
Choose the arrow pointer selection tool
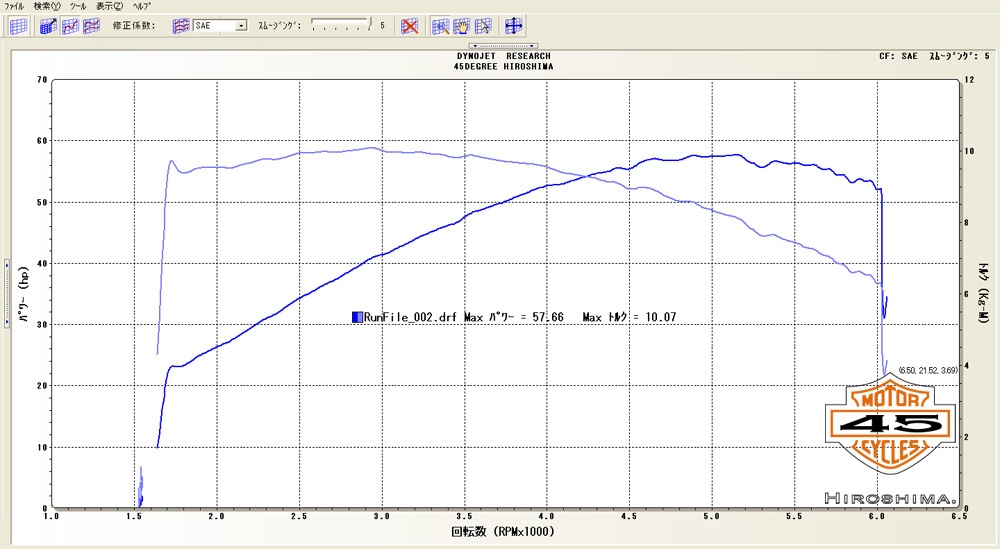[483, 26]
